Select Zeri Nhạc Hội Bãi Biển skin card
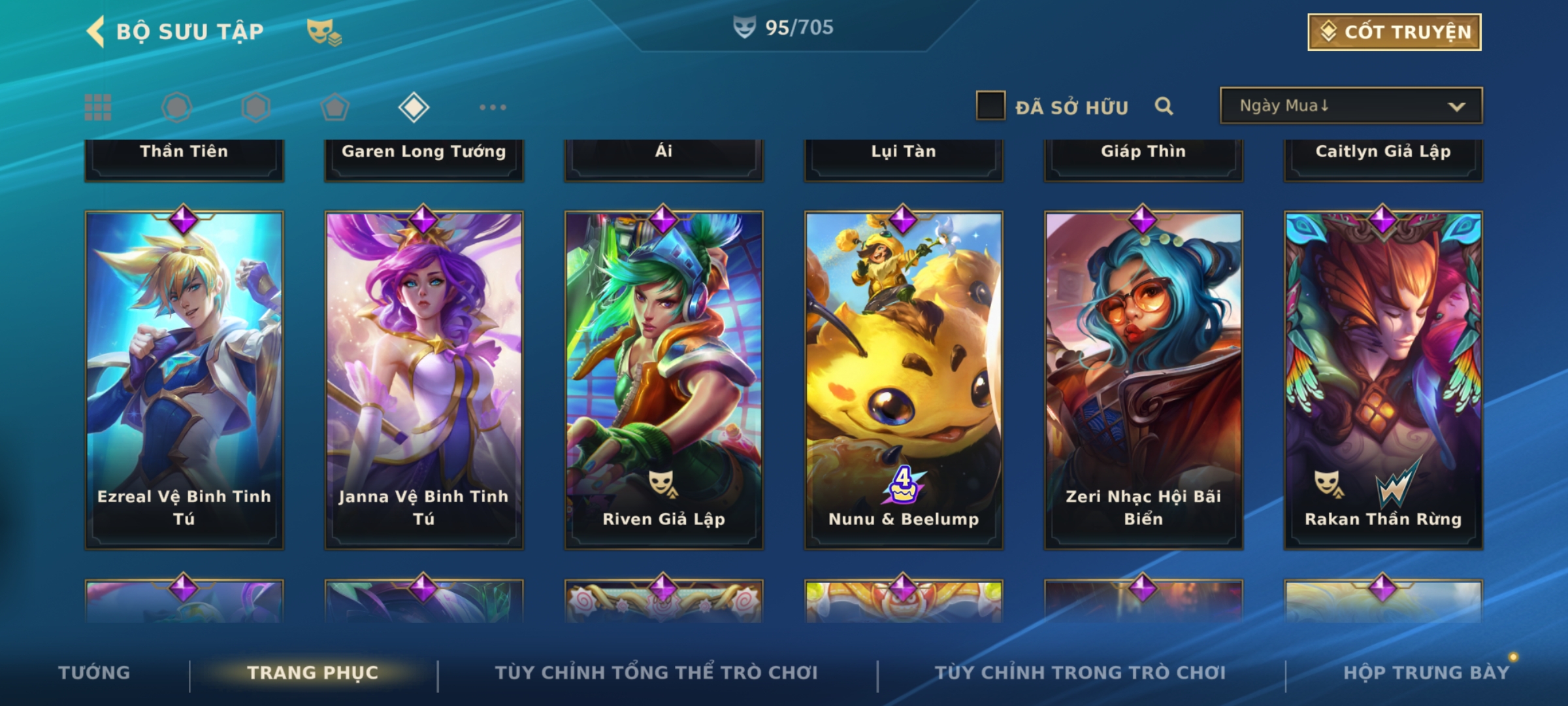 coord(1143,379)
